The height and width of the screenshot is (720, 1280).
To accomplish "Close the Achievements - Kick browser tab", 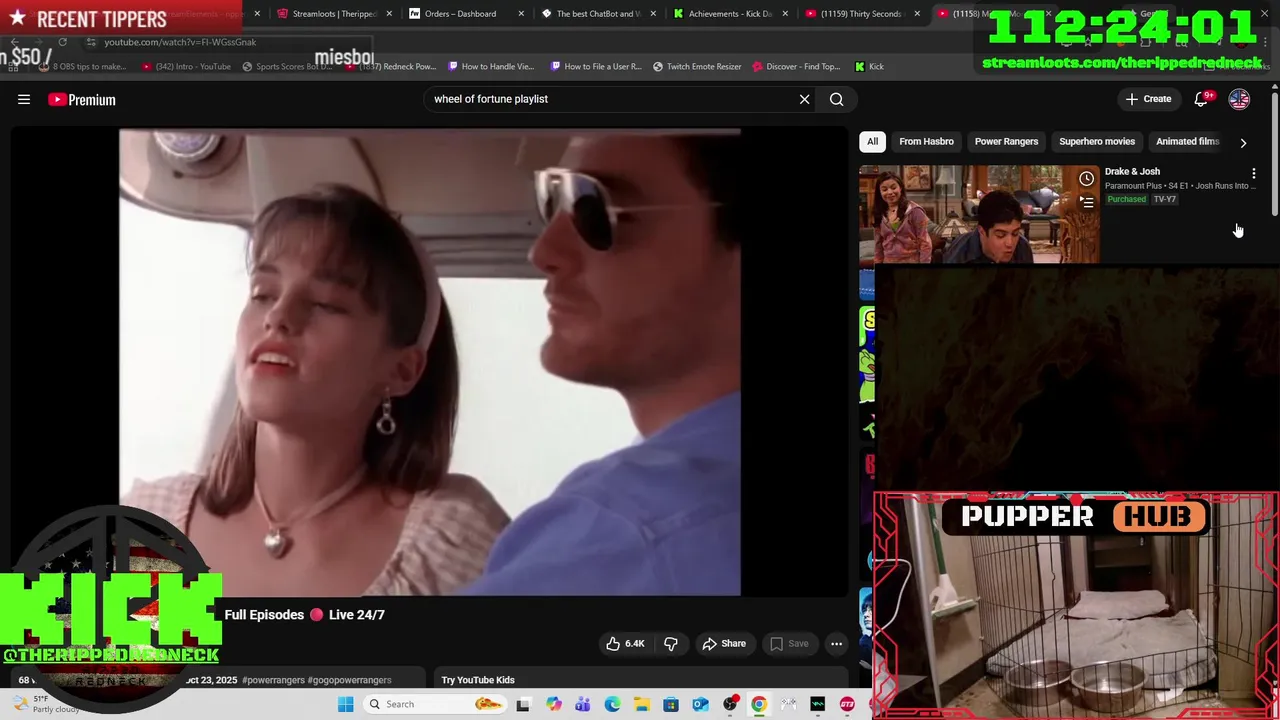I will pos(784,14).
